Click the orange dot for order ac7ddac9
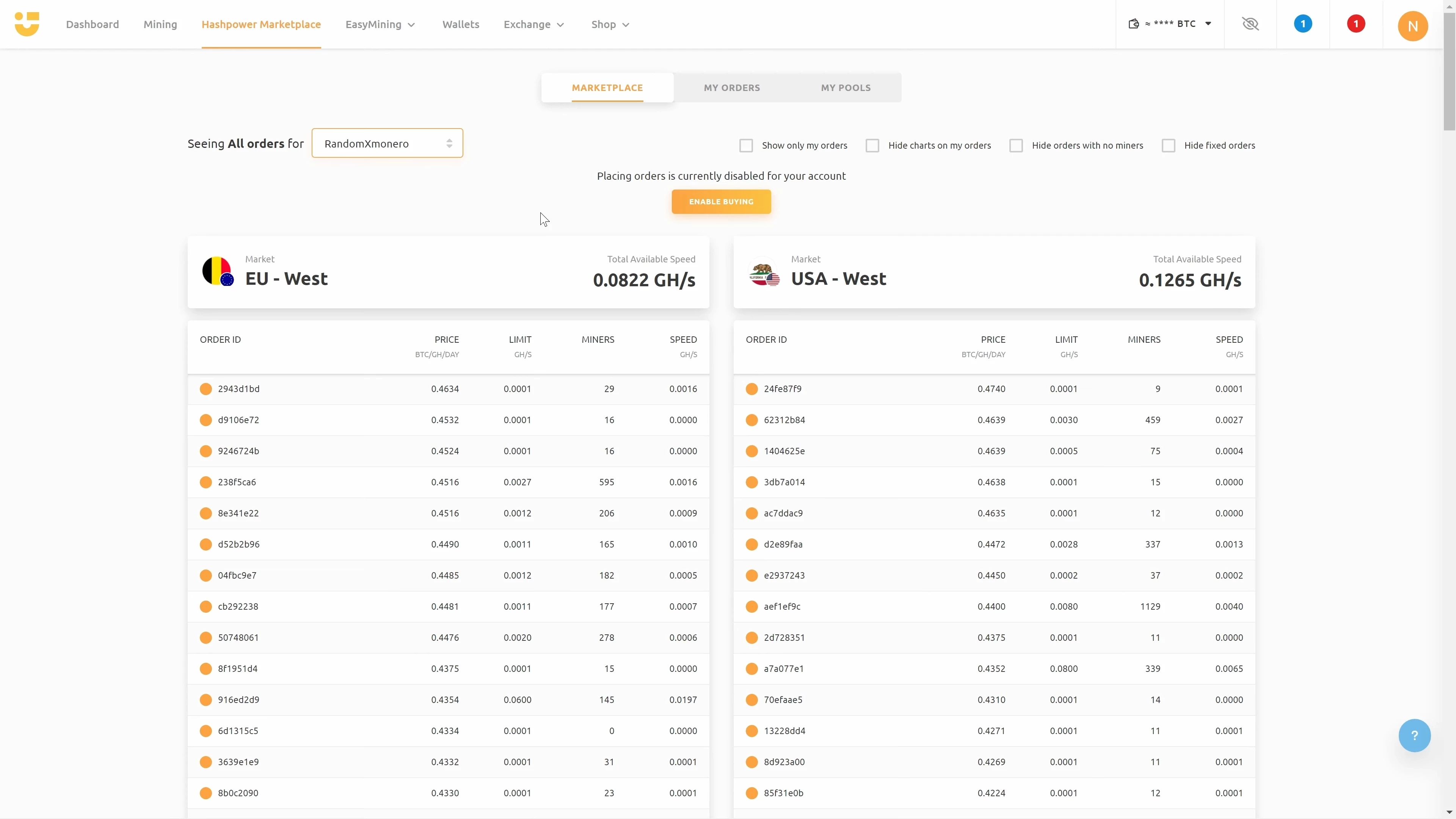Image resolution: width=1456 pixels, height=819 pixels. coord(752,513)
